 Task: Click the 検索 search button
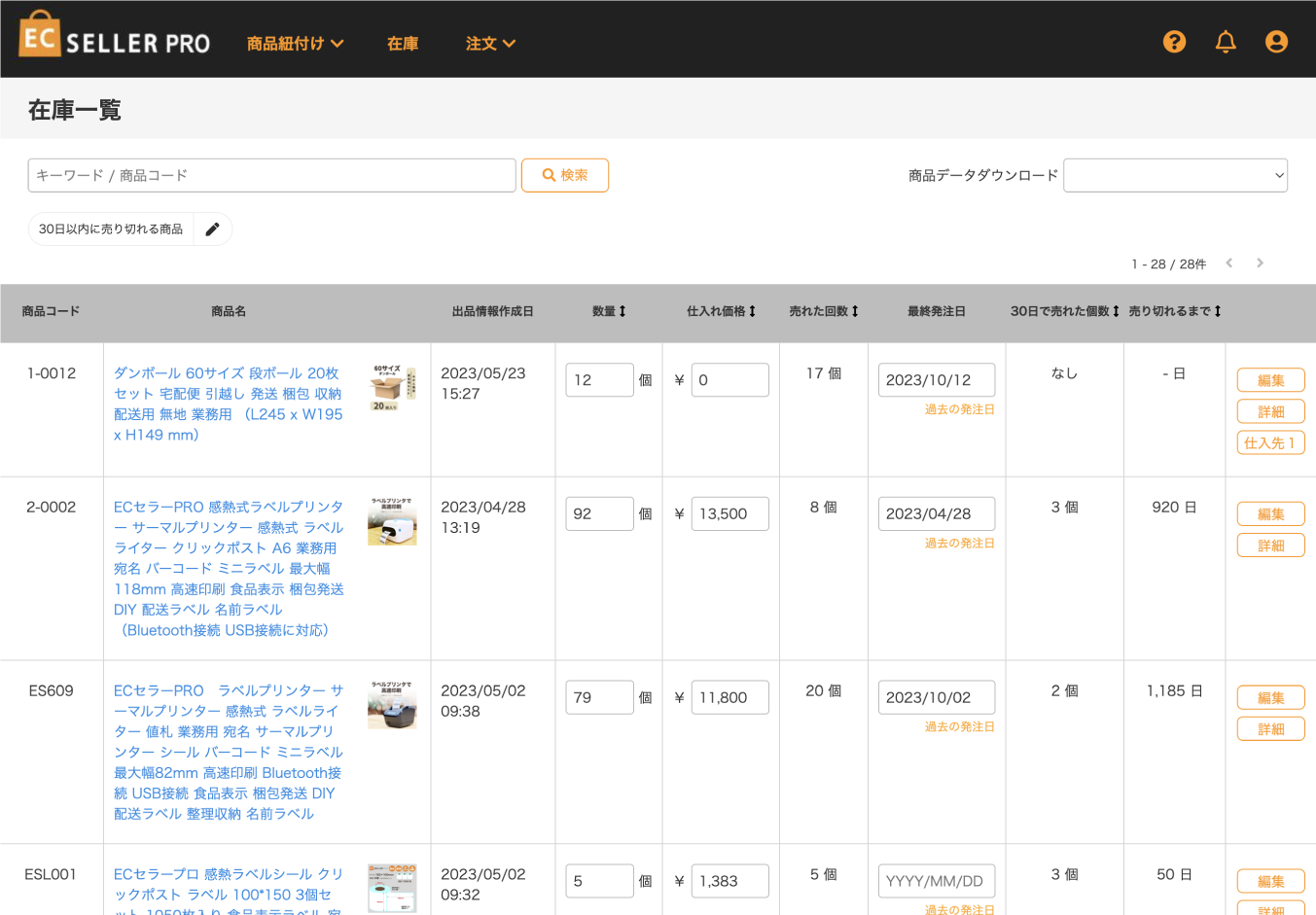565,176
